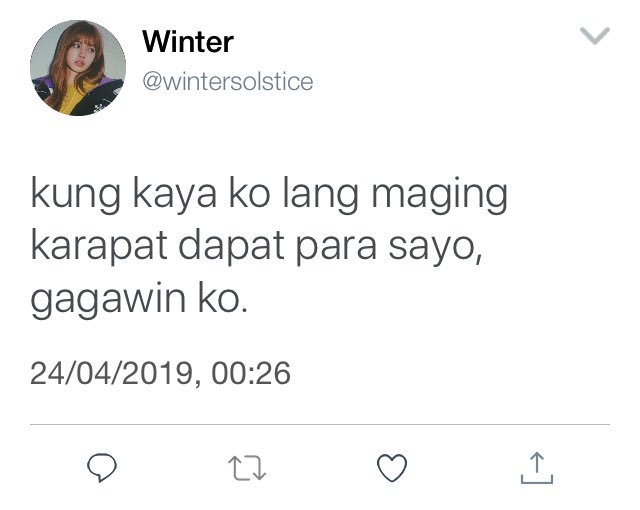Select the time 00:26 in the timestamp
Screen dimensions: 640x510
251,373
